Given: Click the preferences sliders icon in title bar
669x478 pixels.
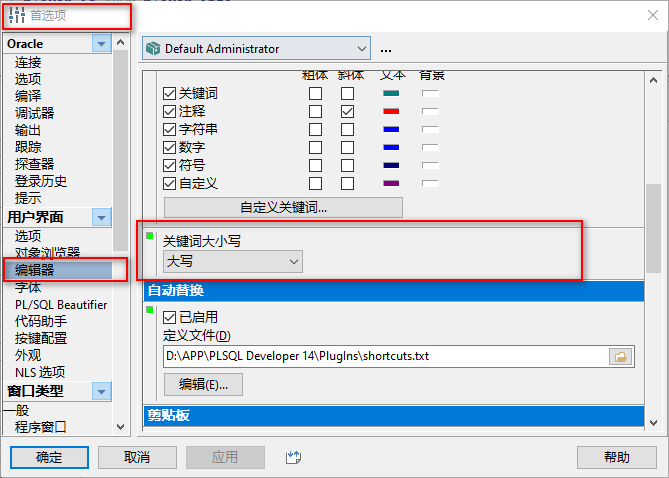Looking at the screenshot, I should pyautogui.click(x=17, y=15).
